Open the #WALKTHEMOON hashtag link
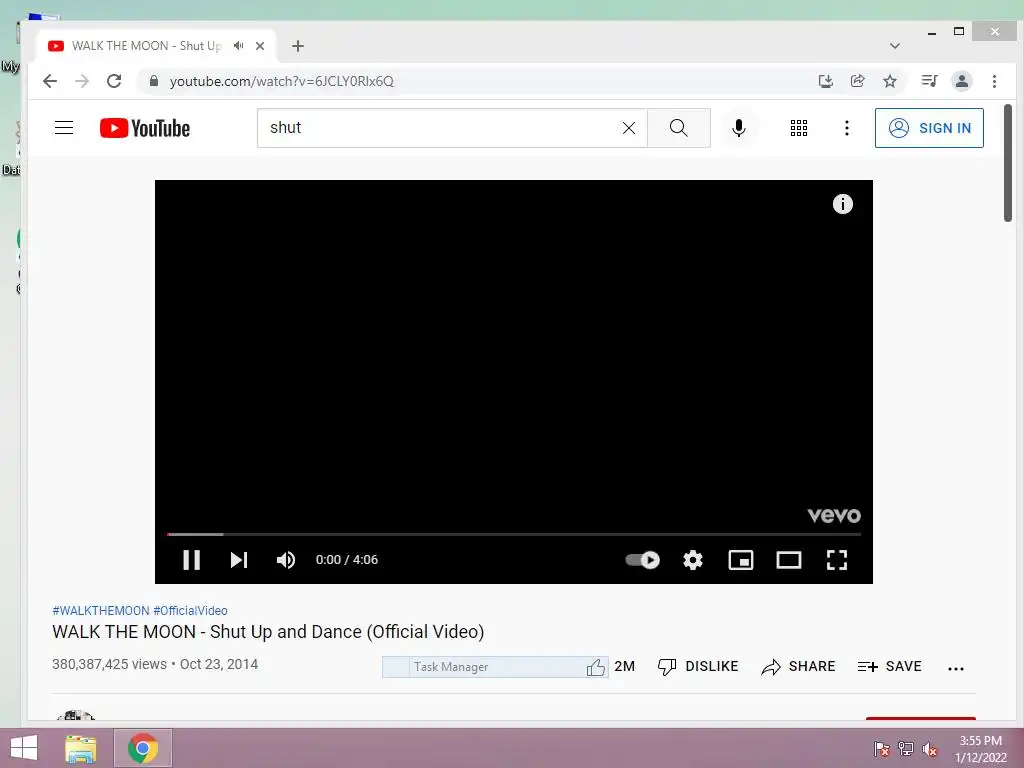 pyautogui.click(x=101, y=611)
